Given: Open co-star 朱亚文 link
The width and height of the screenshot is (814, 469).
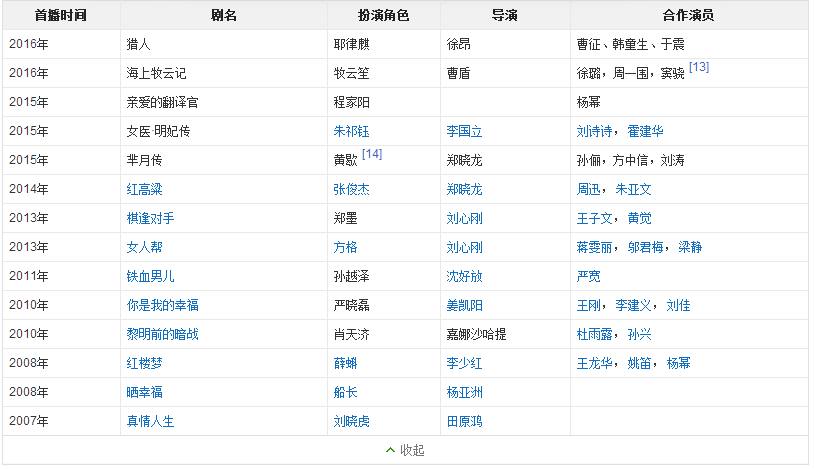Looking at the screenshot, I should pos(633,190).
